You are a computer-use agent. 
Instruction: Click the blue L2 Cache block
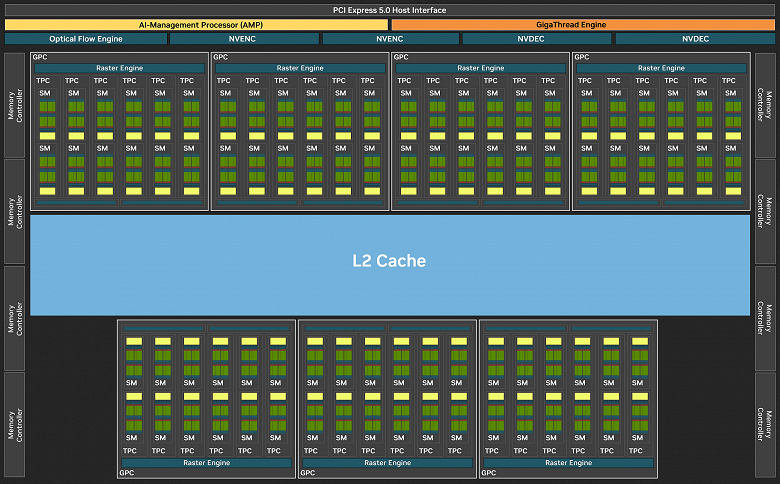pos(390,265)
